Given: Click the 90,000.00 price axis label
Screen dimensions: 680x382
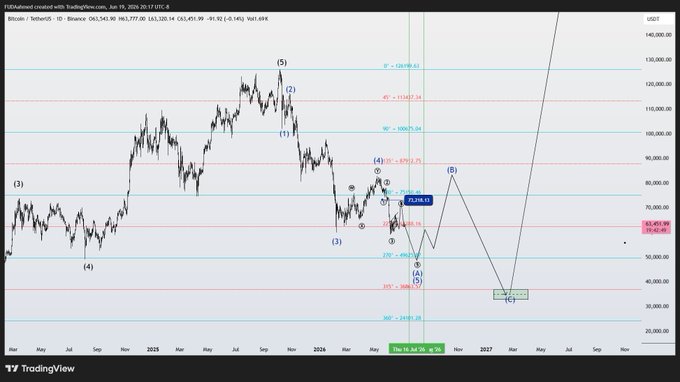Looking at the screenshot, I should point(658,158).
